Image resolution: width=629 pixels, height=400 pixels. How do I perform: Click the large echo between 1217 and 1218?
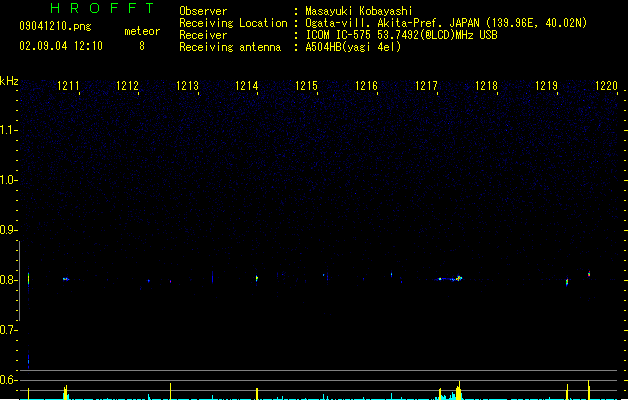(458, 278)
